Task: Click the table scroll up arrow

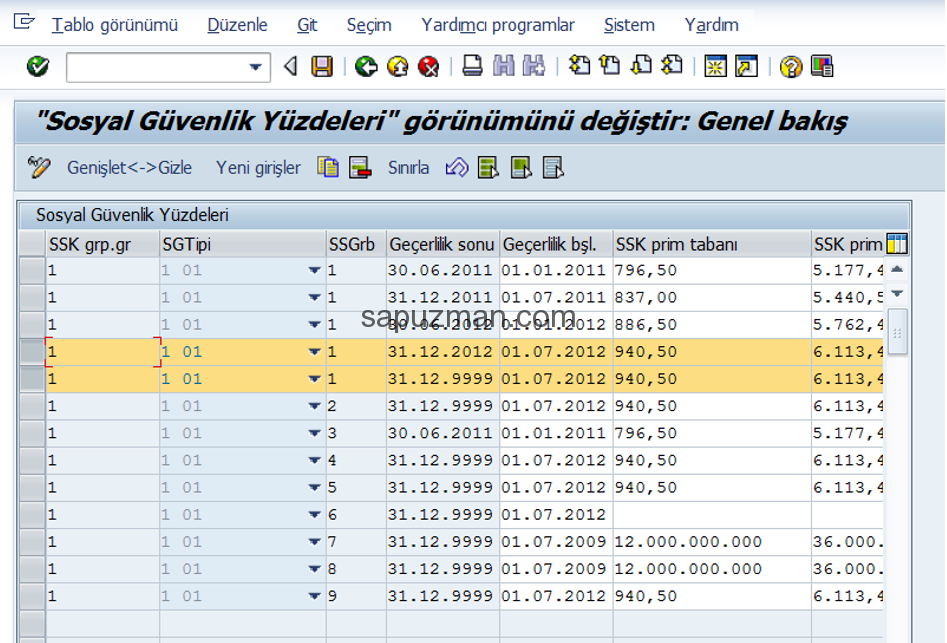Action: coord(897,269)
